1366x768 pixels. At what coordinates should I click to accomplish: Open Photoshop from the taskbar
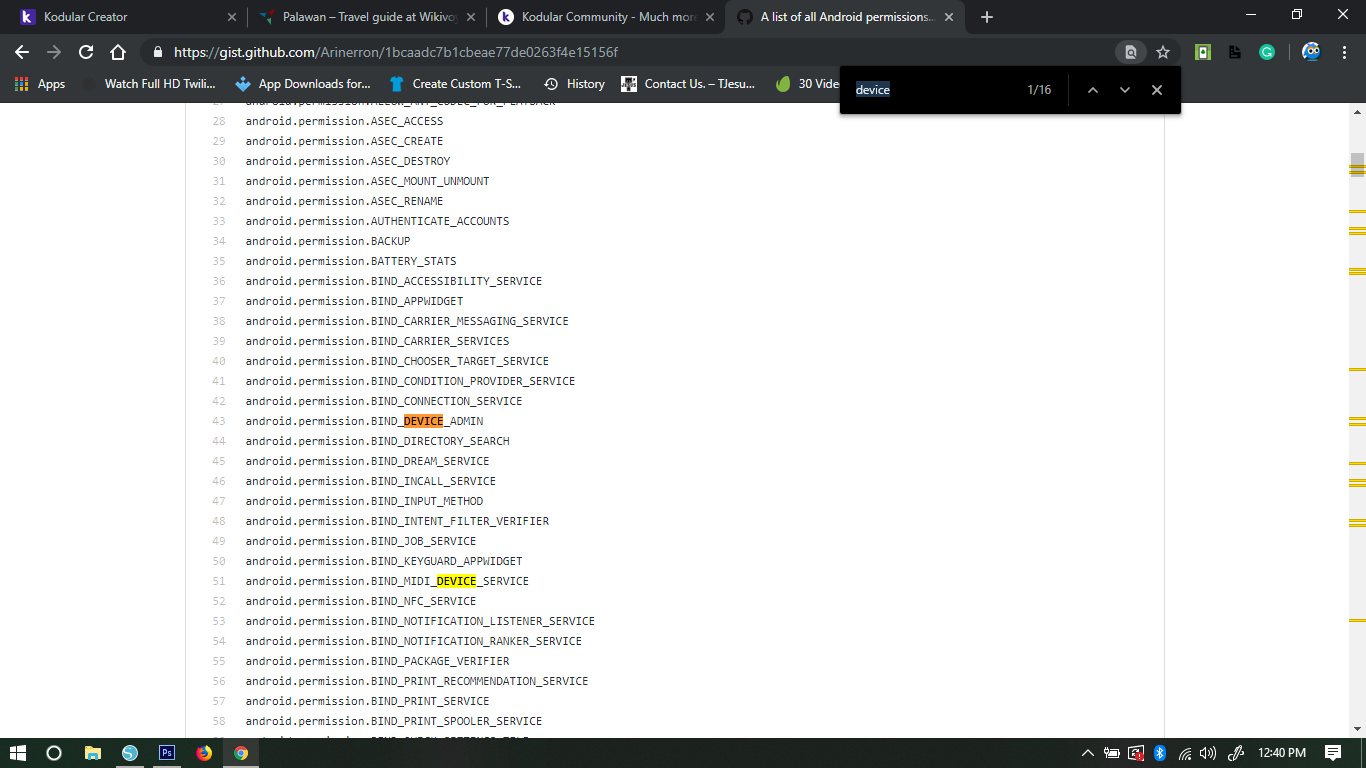pyautogui.click(x=167, y=753)
